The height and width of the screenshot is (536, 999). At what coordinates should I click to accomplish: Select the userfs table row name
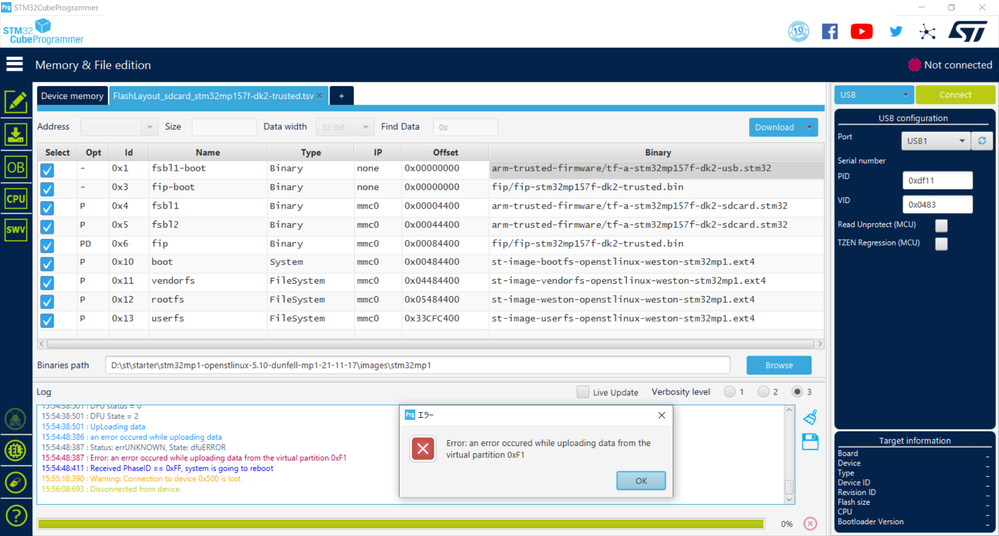pyautogui.click(x=168, y=318)
